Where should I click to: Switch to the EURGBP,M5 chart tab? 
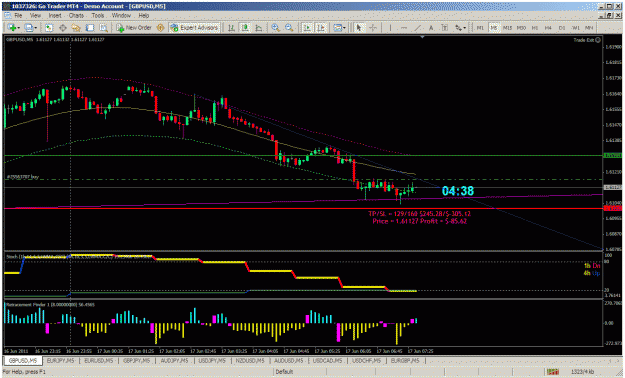point(405,360)
